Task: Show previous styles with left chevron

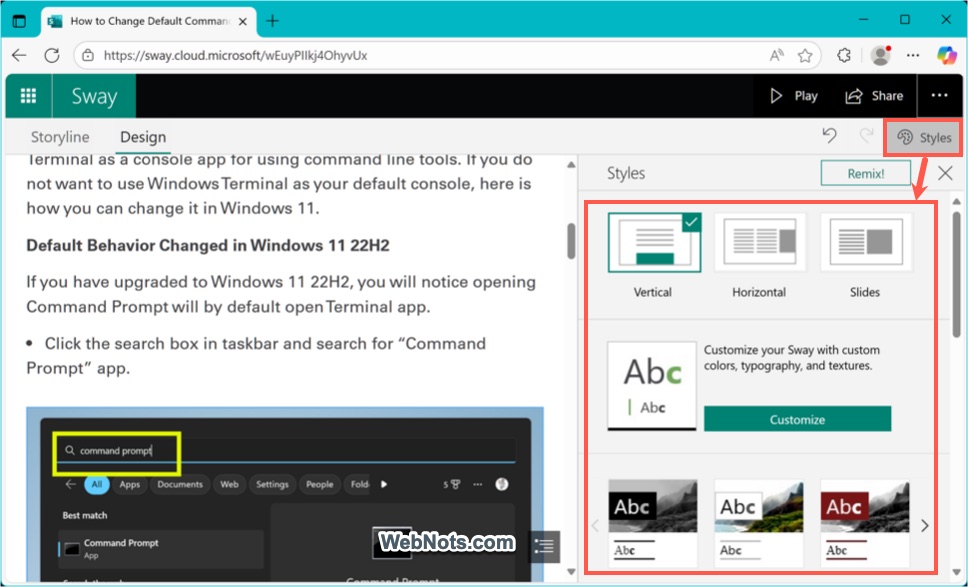Action: pyautogui.click(x=595, y=525)
